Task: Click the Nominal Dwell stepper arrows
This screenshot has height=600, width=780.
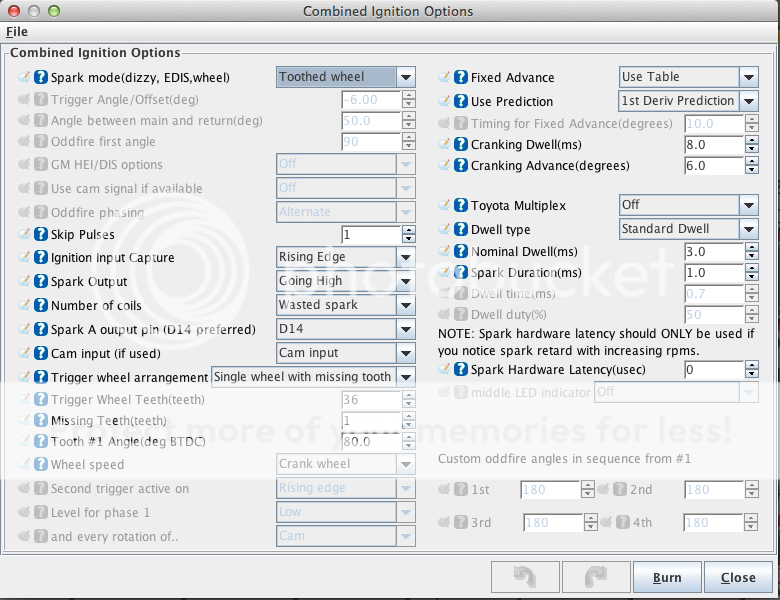Action: [752, 251]
